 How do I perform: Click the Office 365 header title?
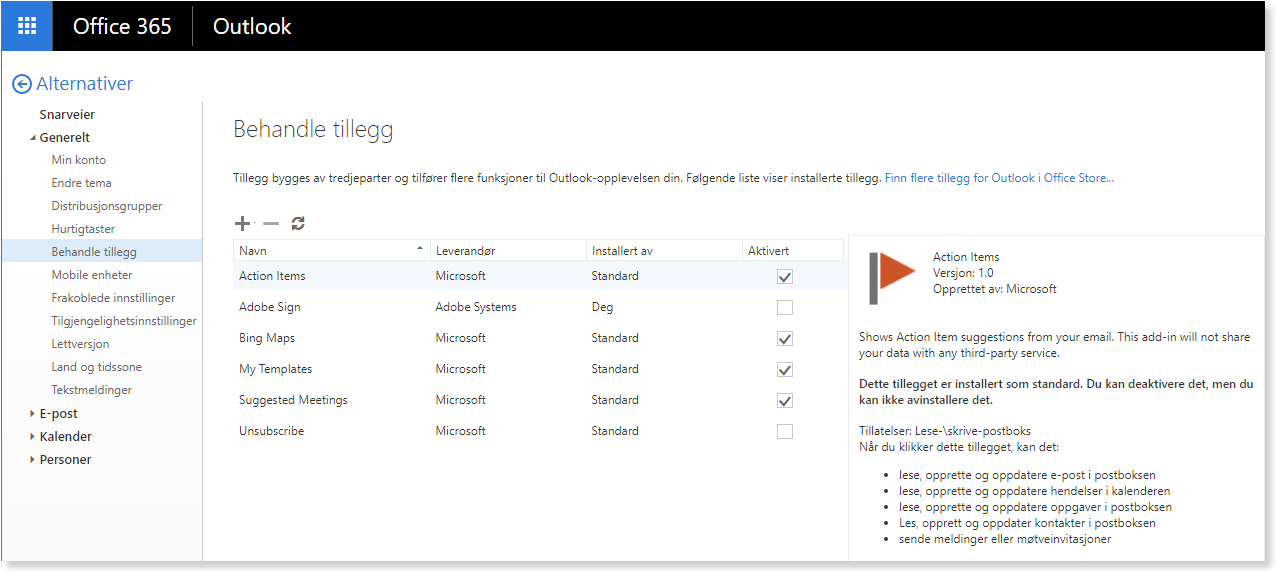pyautogui.click(x=122, y=27)
